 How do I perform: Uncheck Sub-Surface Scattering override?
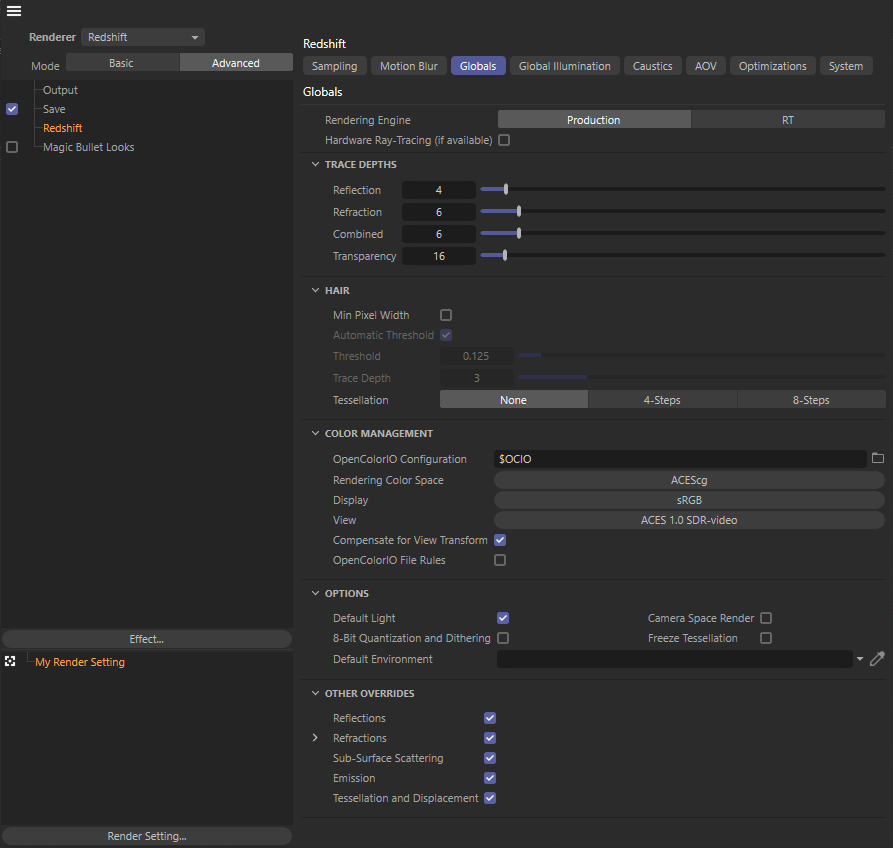point(490,757)
